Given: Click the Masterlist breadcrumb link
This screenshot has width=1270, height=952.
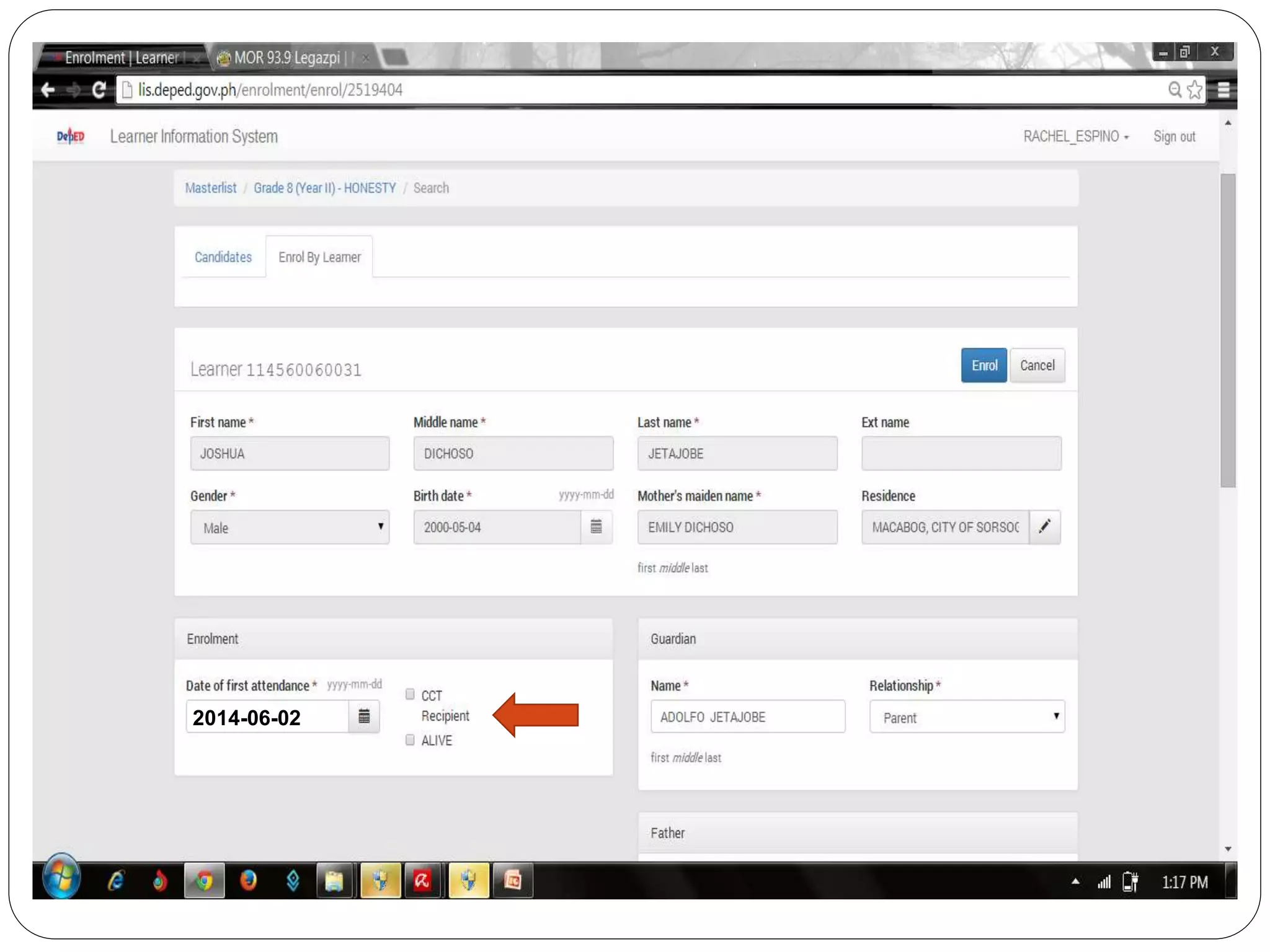Looking at the screenshot, I should click(211, 188).
